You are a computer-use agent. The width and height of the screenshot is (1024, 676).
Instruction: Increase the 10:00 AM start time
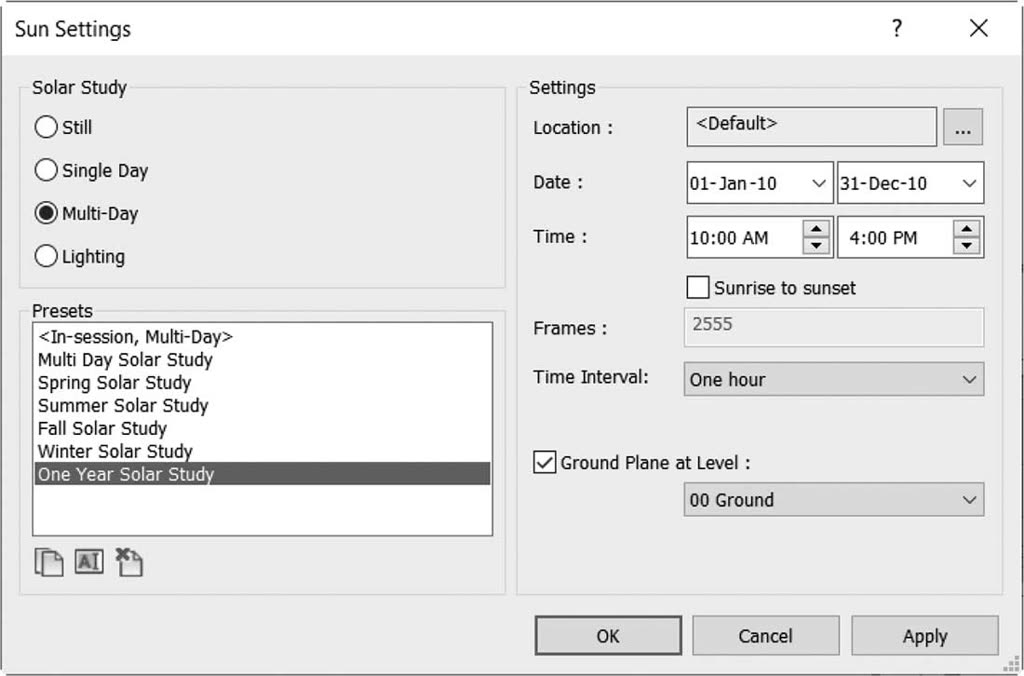[x=816, y=229]
